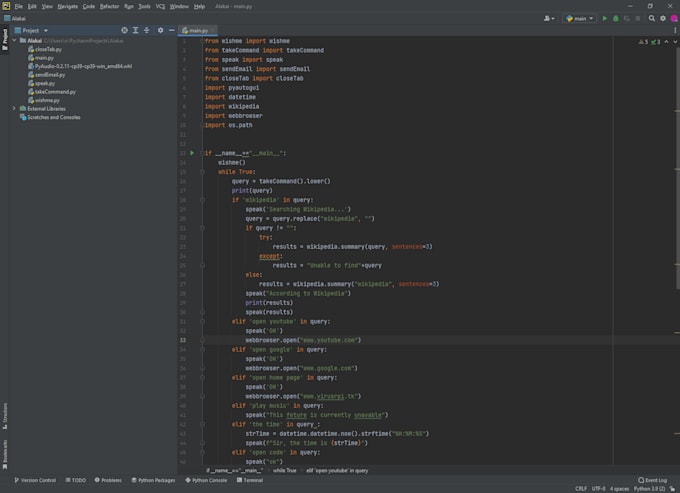Open the Tools menu
The width and height of the screenshot is (680, 493).
tap(144, 7)
